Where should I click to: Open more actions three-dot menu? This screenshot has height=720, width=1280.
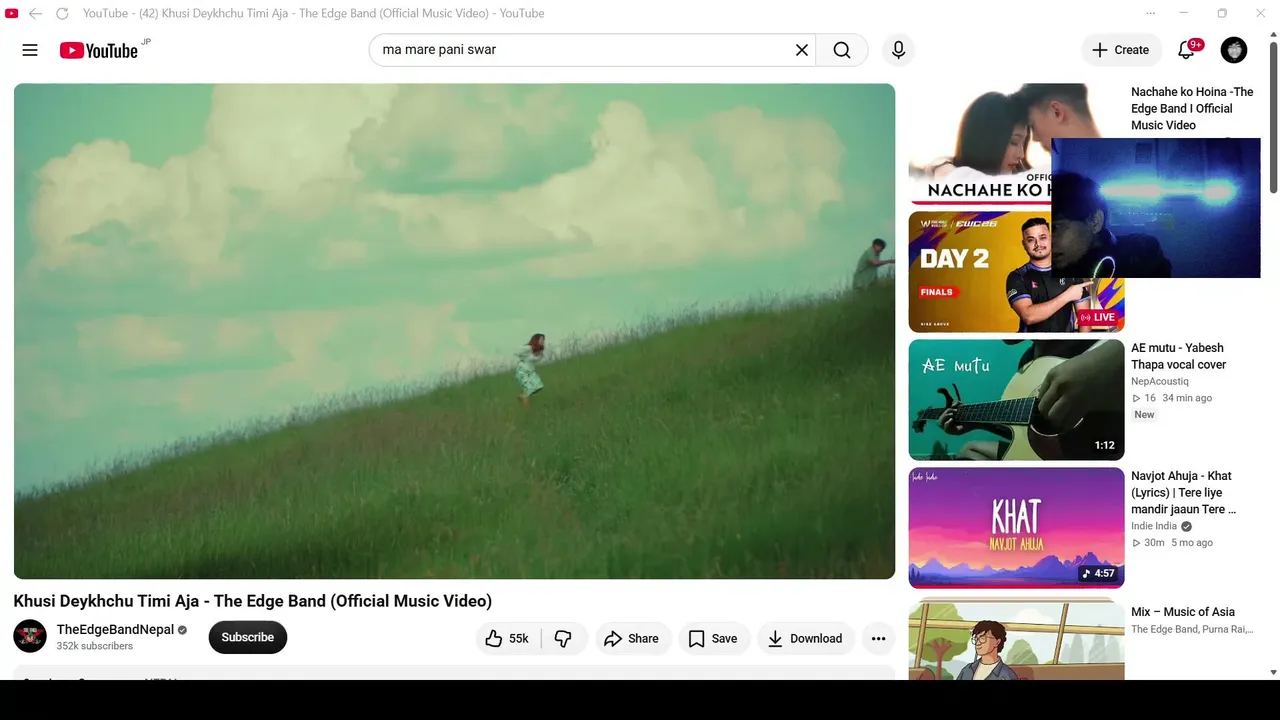tap(878, 638)
